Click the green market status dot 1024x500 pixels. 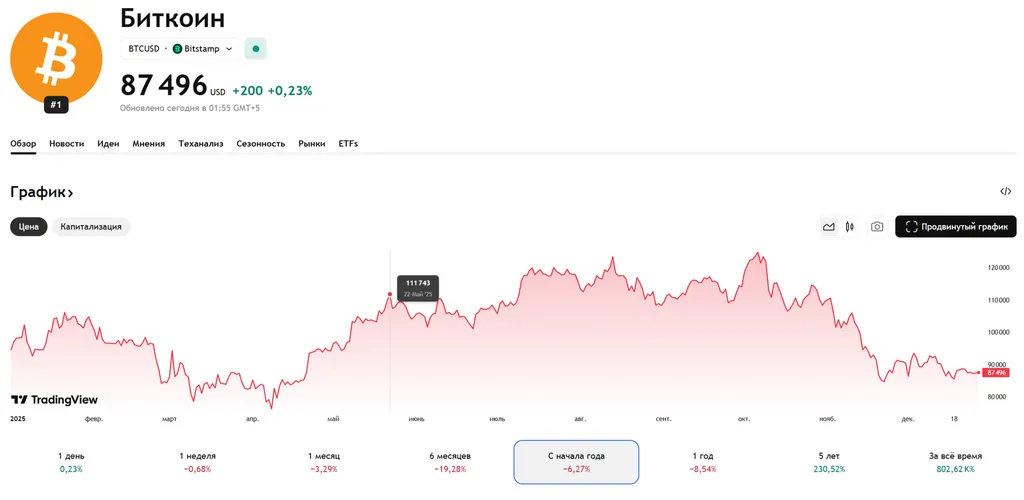256,48
